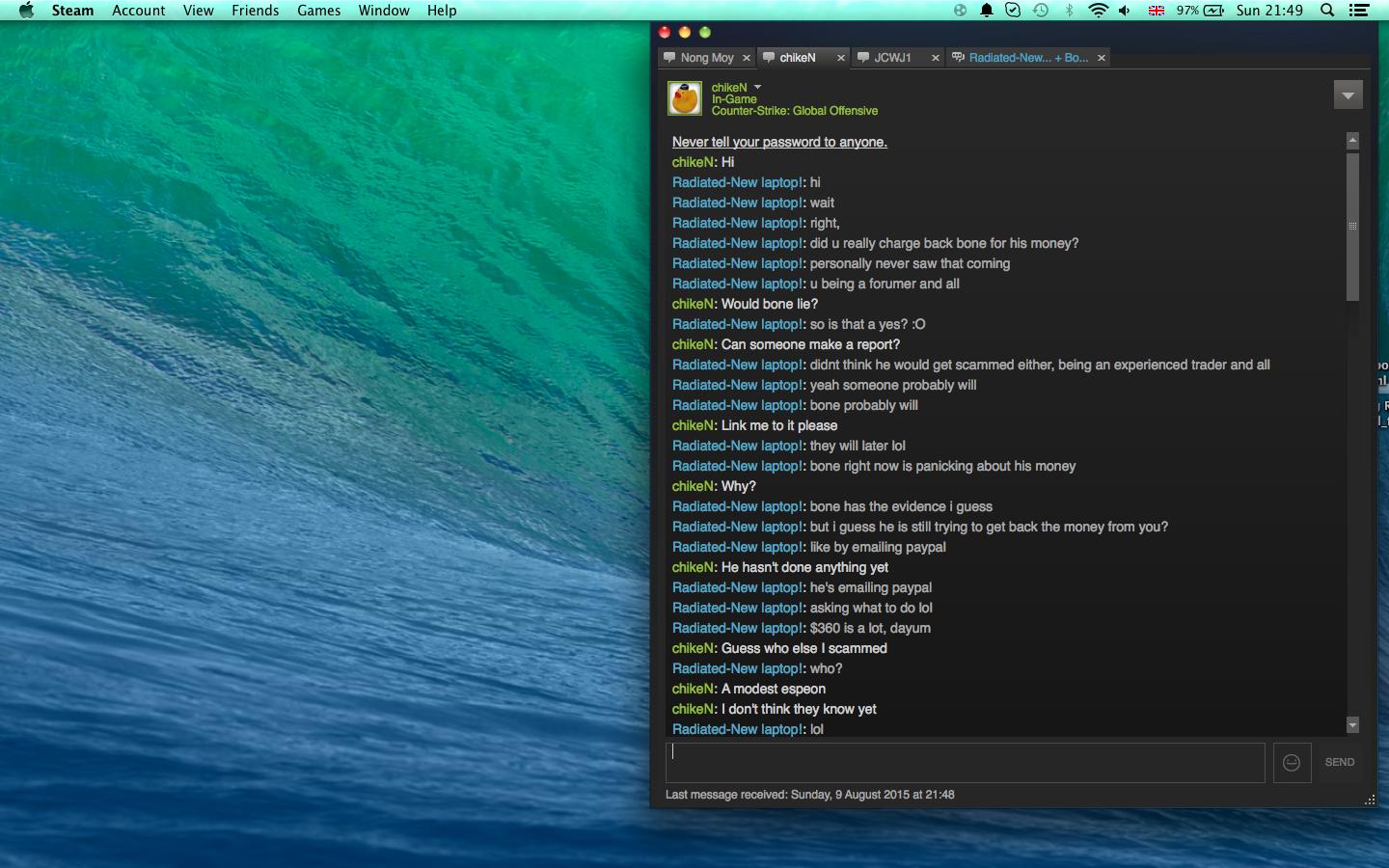Click chikeN's duck avatar picture
This screenshot has height=868, width=1389.
coord(685,98)
